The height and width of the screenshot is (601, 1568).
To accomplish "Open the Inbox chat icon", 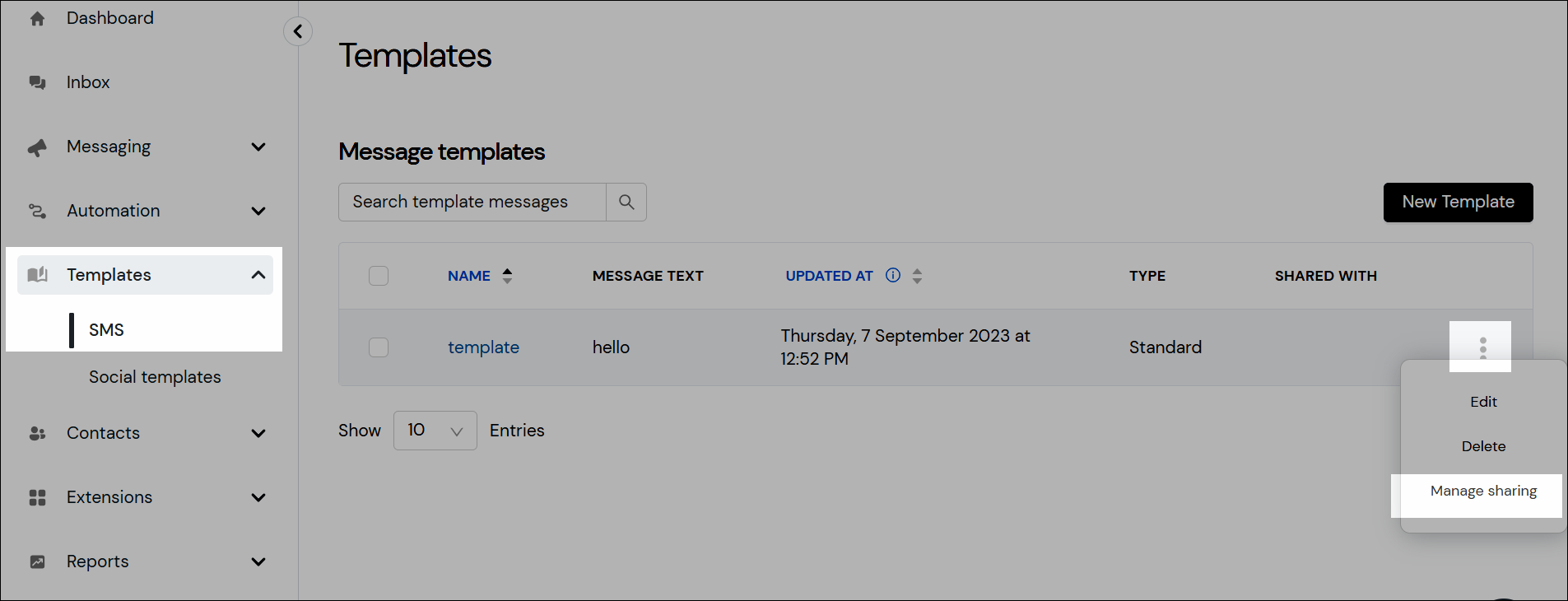I will coord(37,82).
